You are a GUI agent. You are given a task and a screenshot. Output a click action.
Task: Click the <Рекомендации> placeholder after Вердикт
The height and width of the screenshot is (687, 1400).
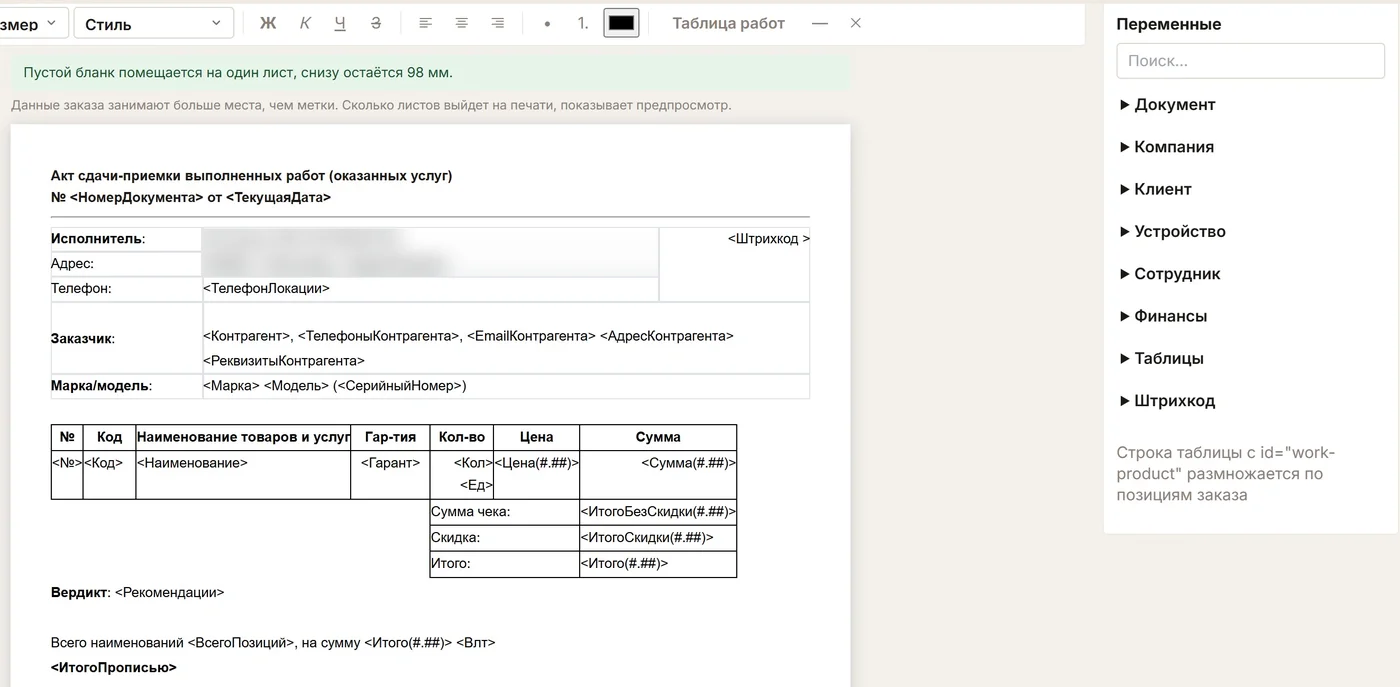click(x=170, y=593)
